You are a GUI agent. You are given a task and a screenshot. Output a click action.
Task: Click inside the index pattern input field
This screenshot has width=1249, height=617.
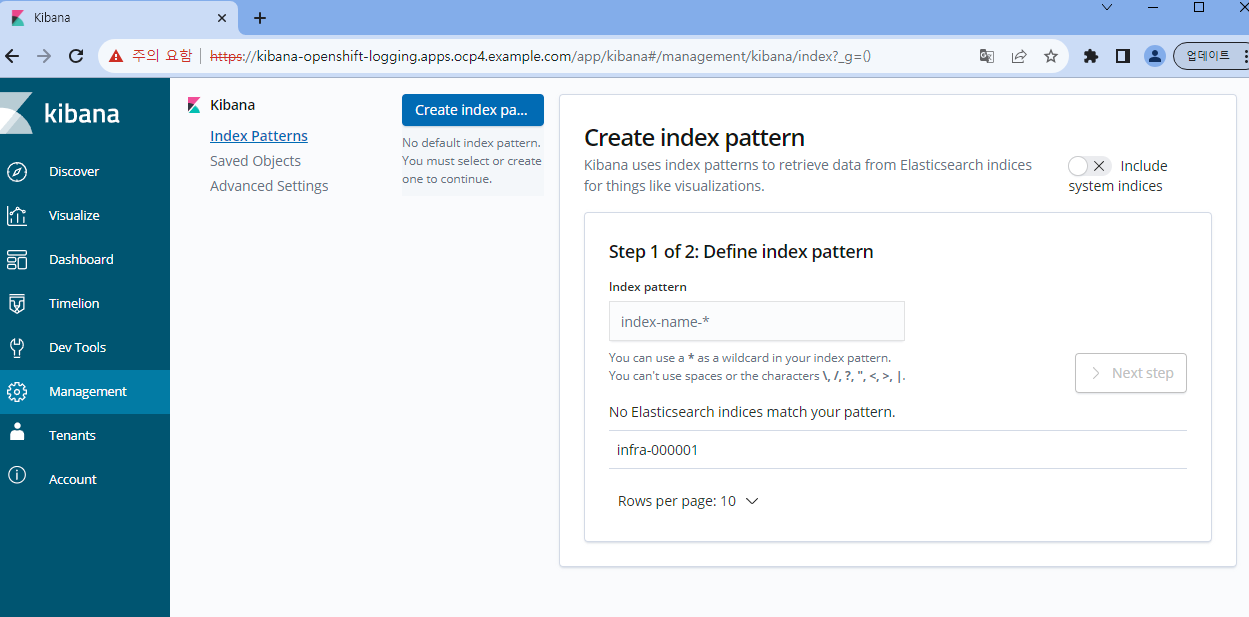(x=756, y=320)
